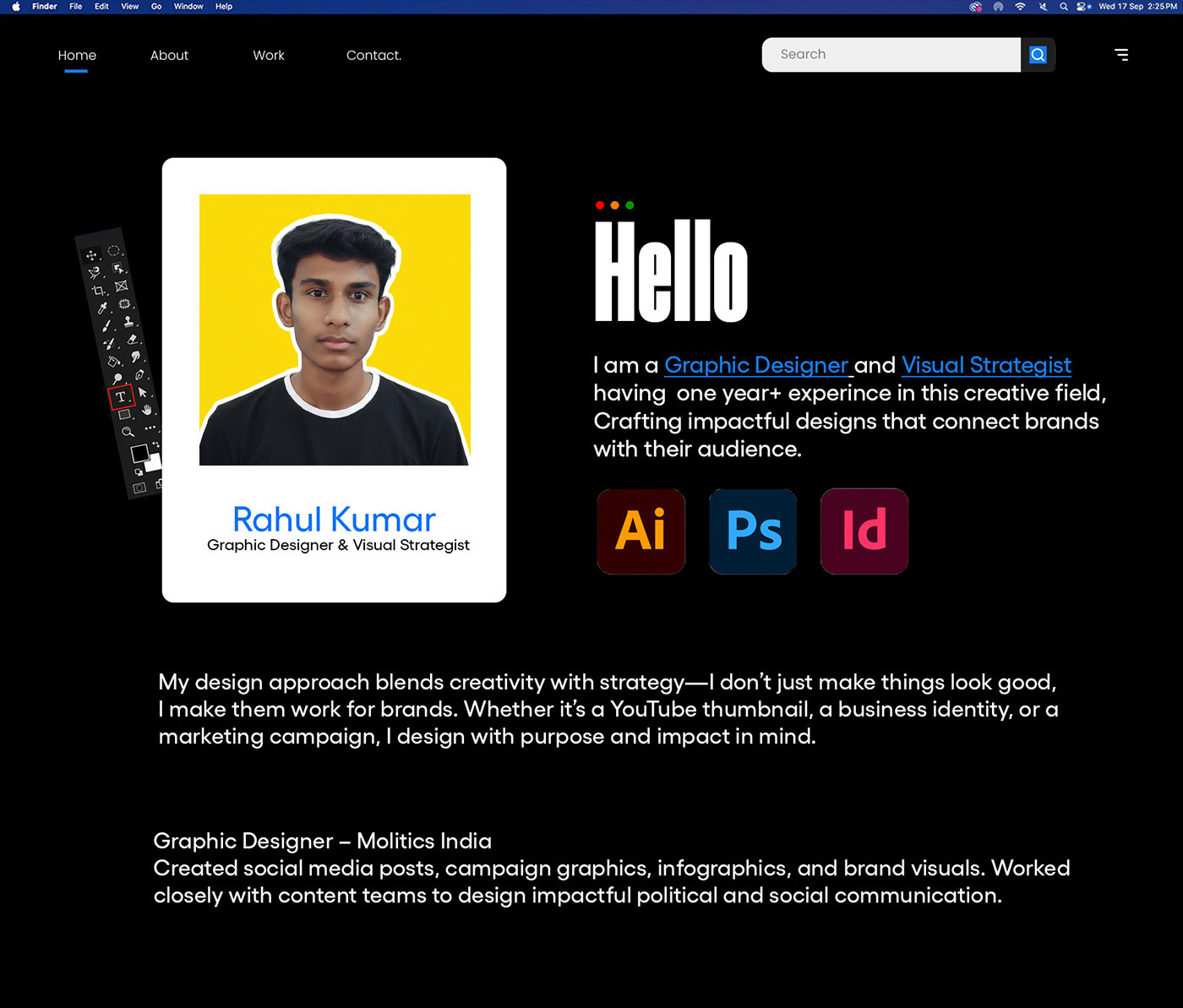Click the Photoshop icon
Viewport: 1183px width, 1008px height.
click(x=752, y=531)
